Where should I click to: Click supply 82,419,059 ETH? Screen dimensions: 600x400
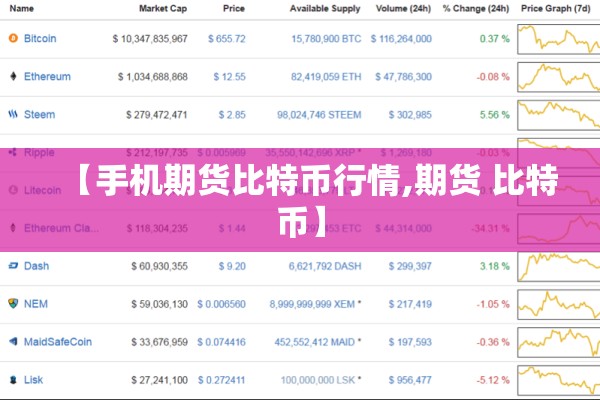pos(326,77)
